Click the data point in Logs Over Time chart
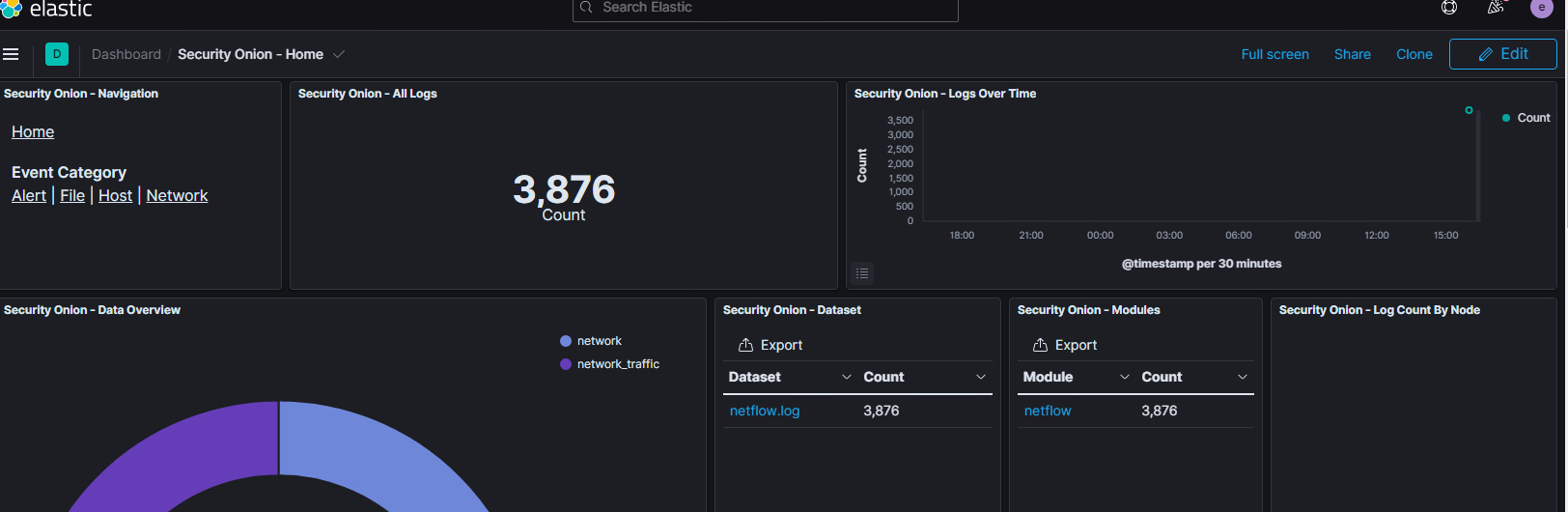 pyautogui.click(x=1470, y=110)
